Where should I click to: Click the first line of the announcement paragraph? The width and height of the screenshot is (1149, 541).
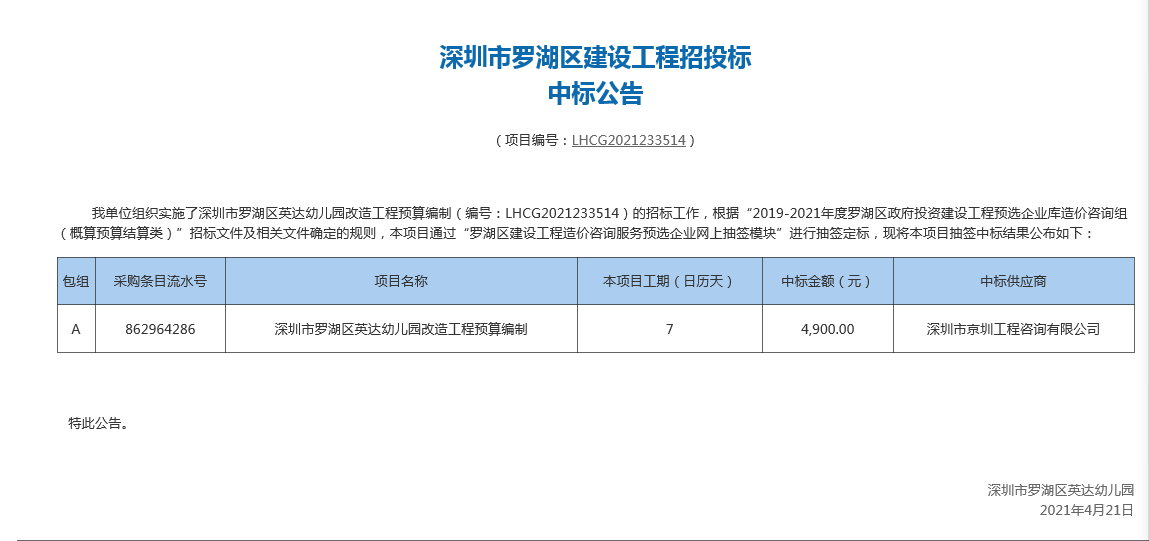click(x=614, y=213)
